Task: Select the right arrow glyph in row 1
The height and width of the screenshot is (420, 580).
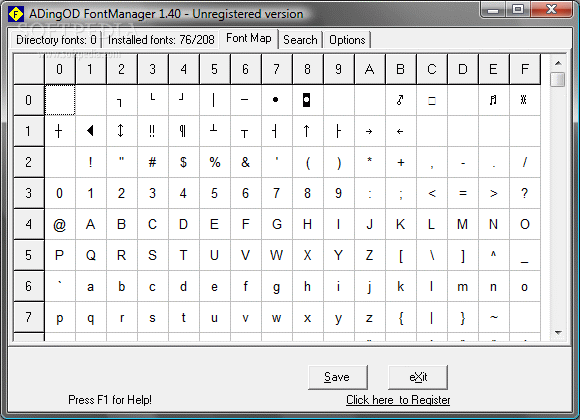Action: [370, 131]
